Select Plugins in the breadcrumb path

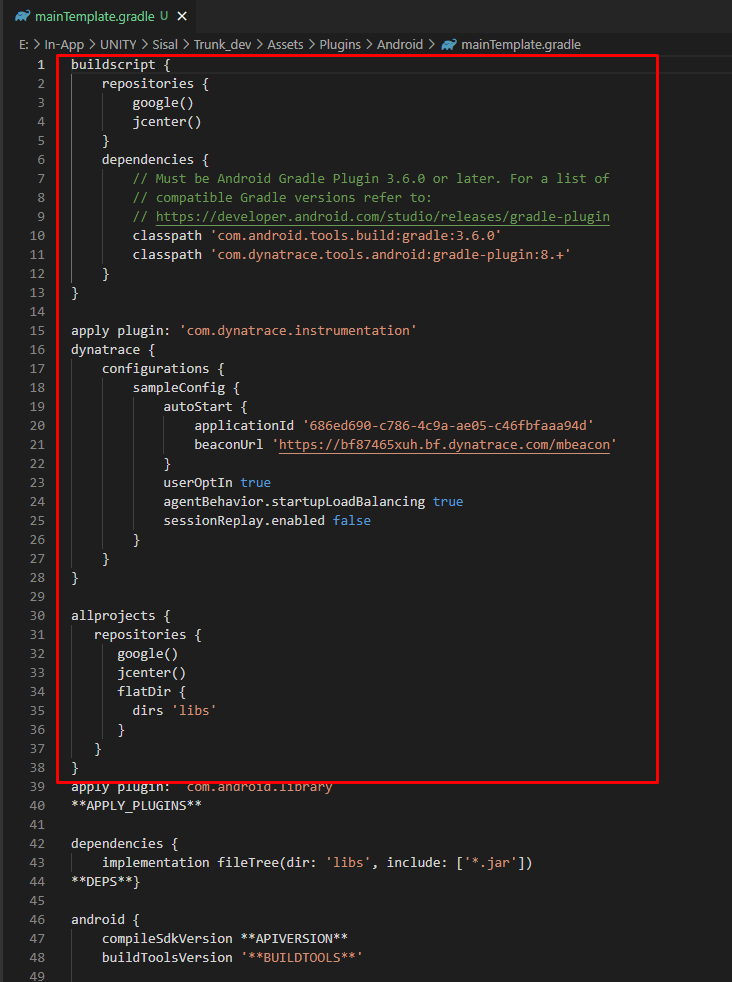[341, 44]
